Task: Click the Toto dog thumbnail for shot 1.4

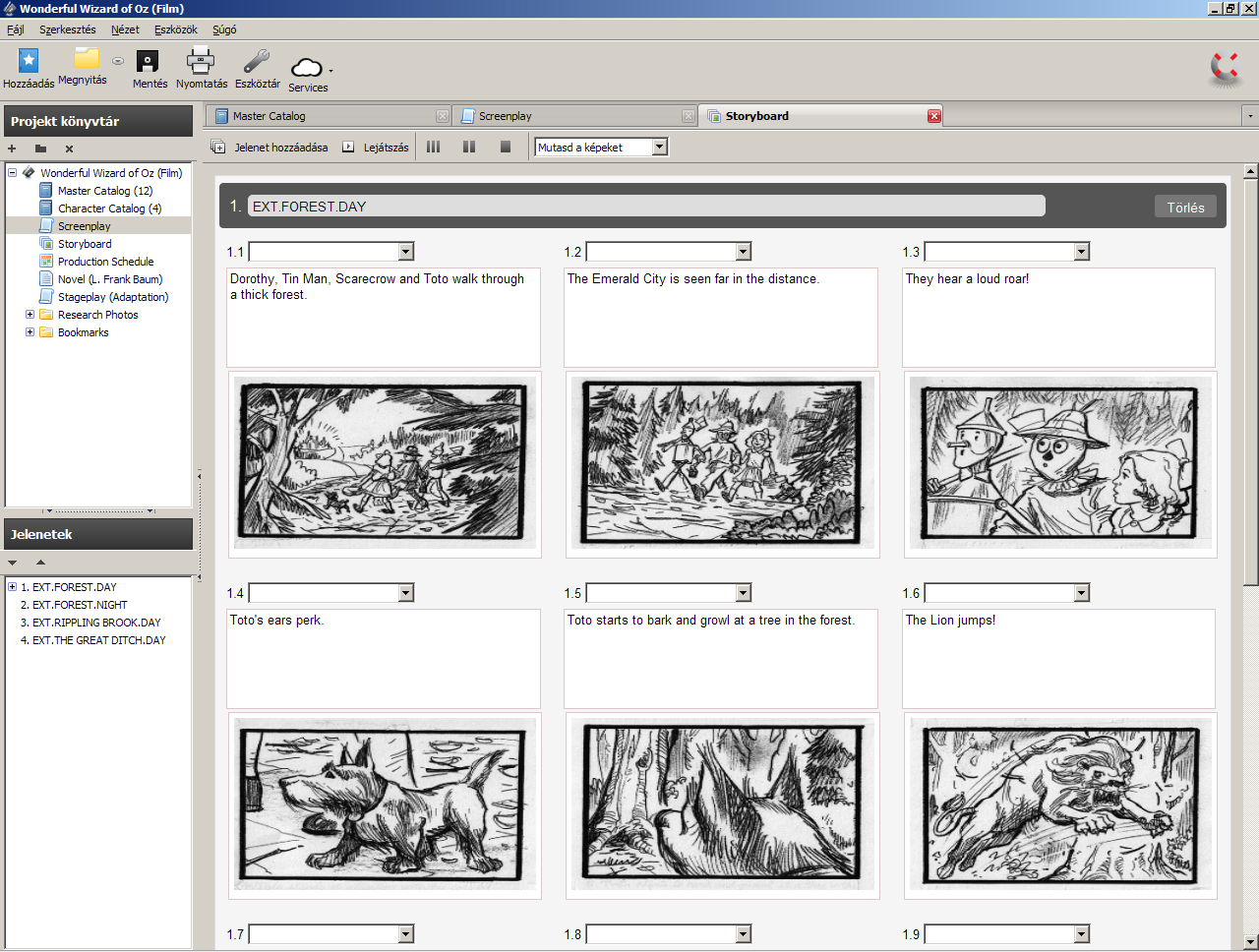Action: [x=384, y=805]
